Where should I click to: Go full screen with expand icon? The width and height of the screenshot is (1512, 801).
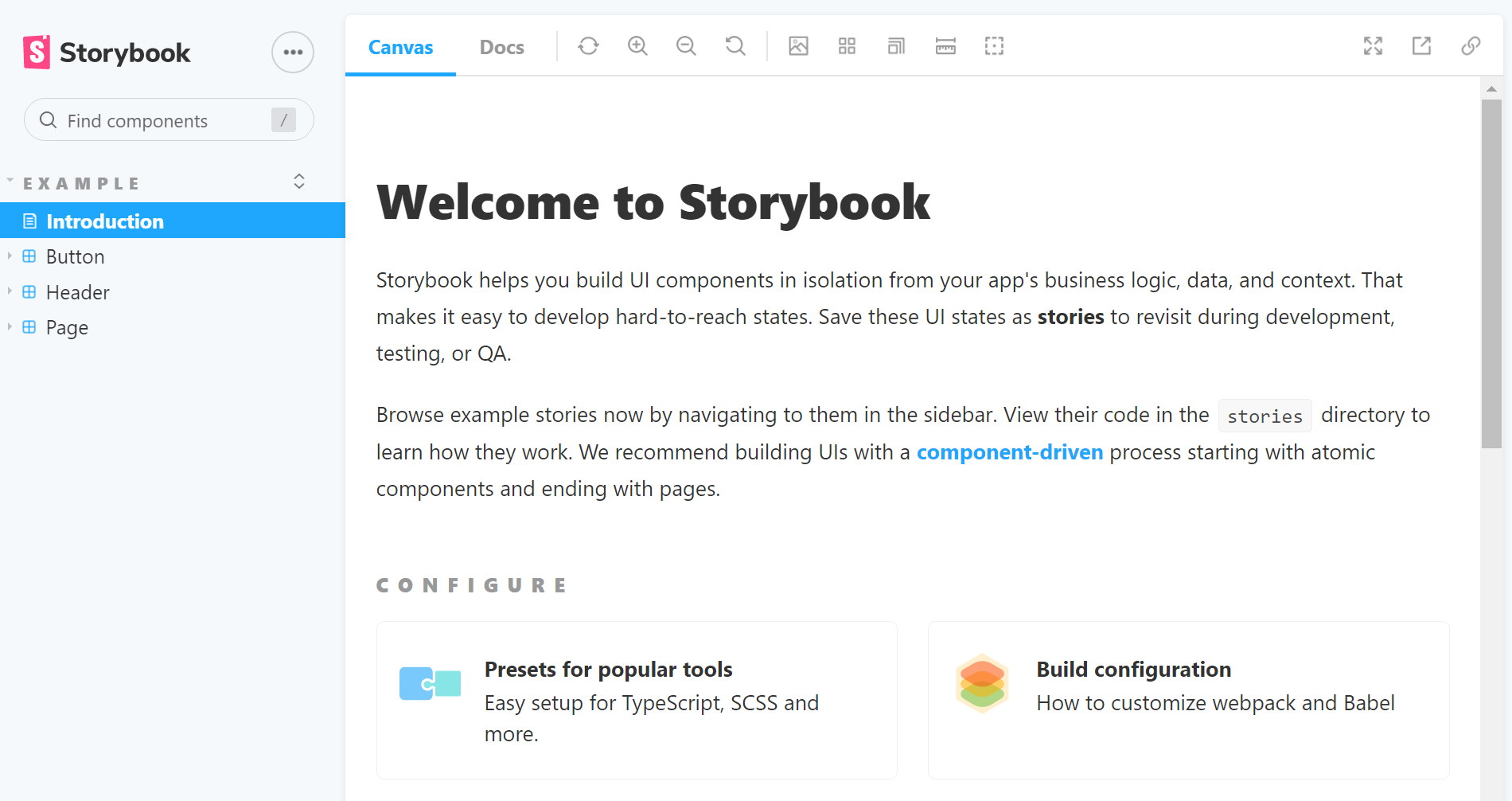1373,46
